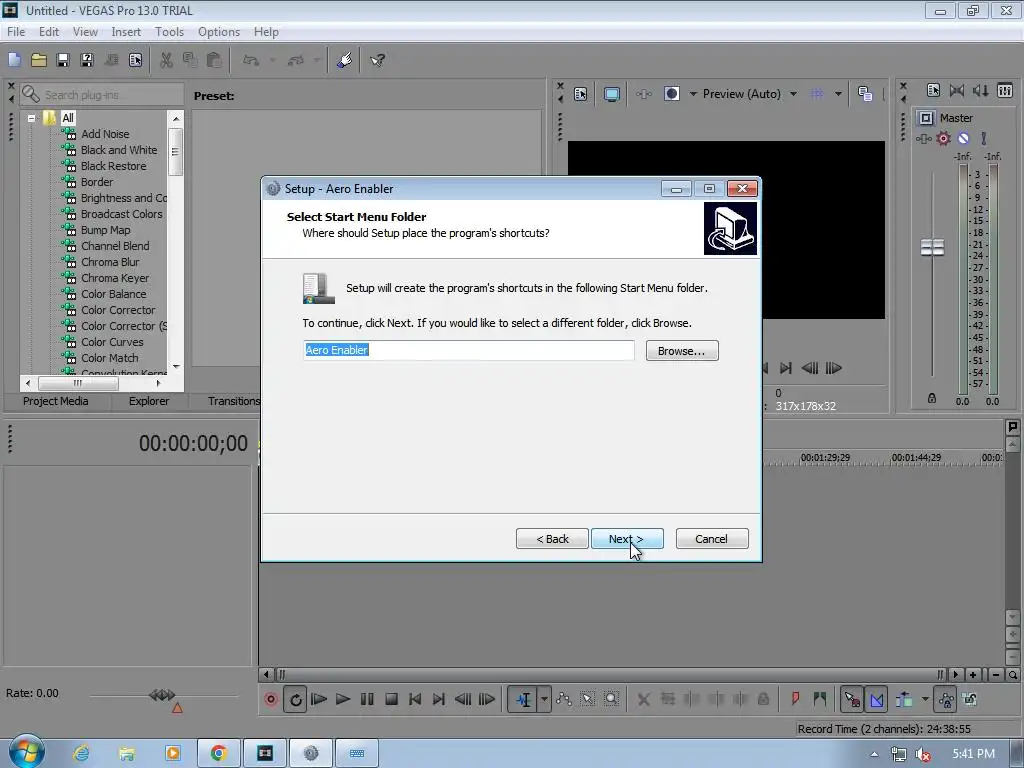The image size is (1024, 768).
Task: Click the Record button in transport bar
Action: 271,699
